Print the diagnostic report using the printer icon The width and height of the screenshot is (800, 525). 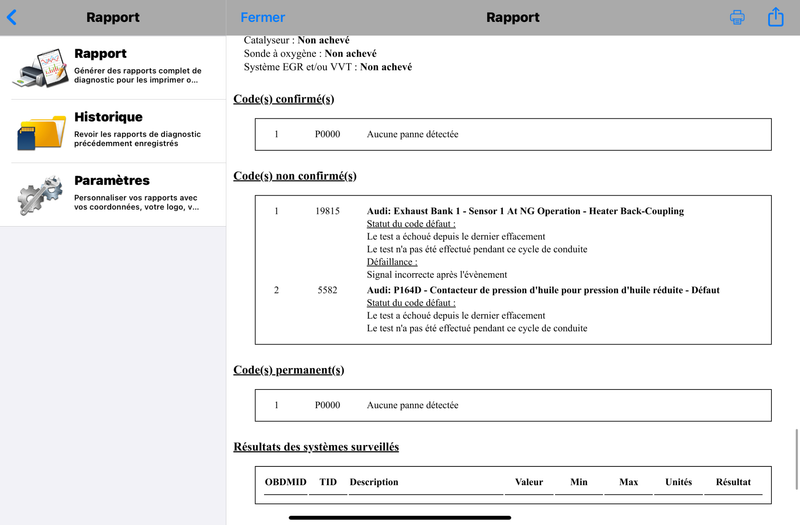737,17
